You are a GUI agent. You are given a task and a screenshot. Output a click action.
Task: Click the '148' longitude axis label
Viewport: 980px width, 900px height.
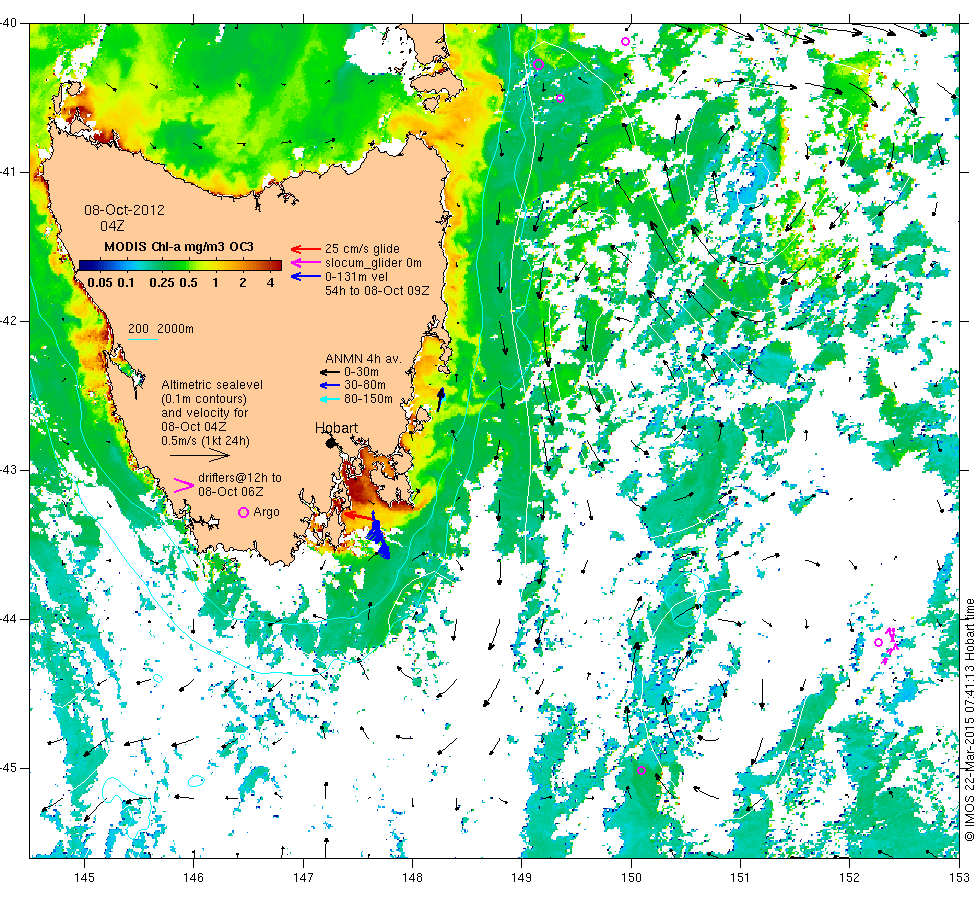(x=412, y=877)
